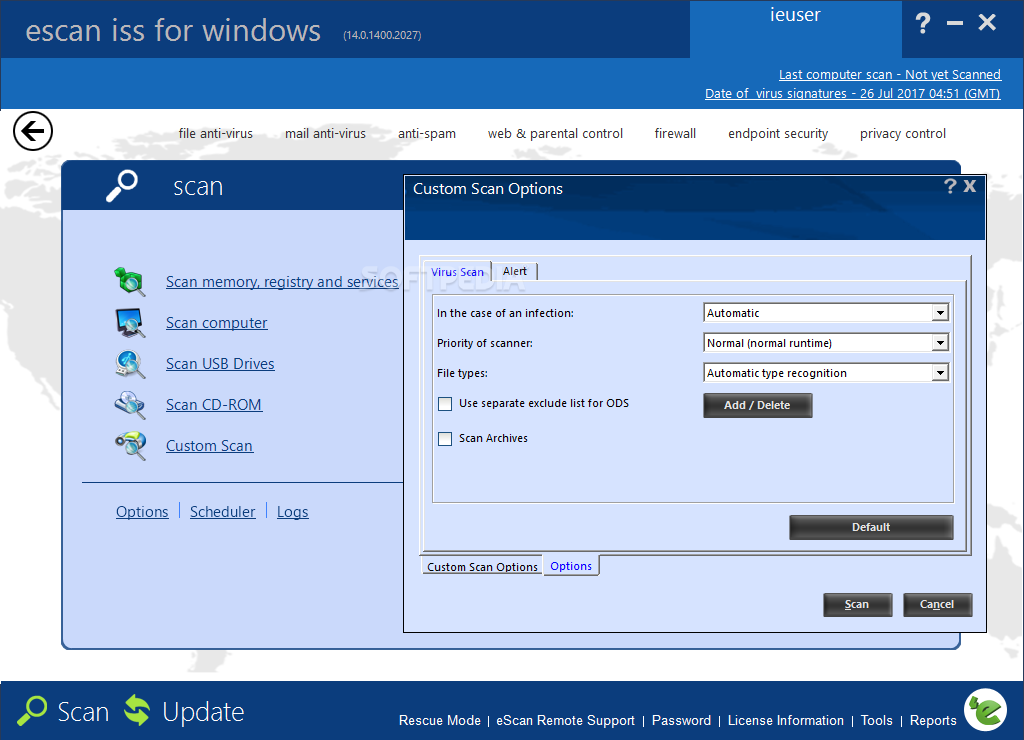Open eScan Remote Support
Image resolution: width=1024 pixels, height=740 pixels.
coord(566,720)
